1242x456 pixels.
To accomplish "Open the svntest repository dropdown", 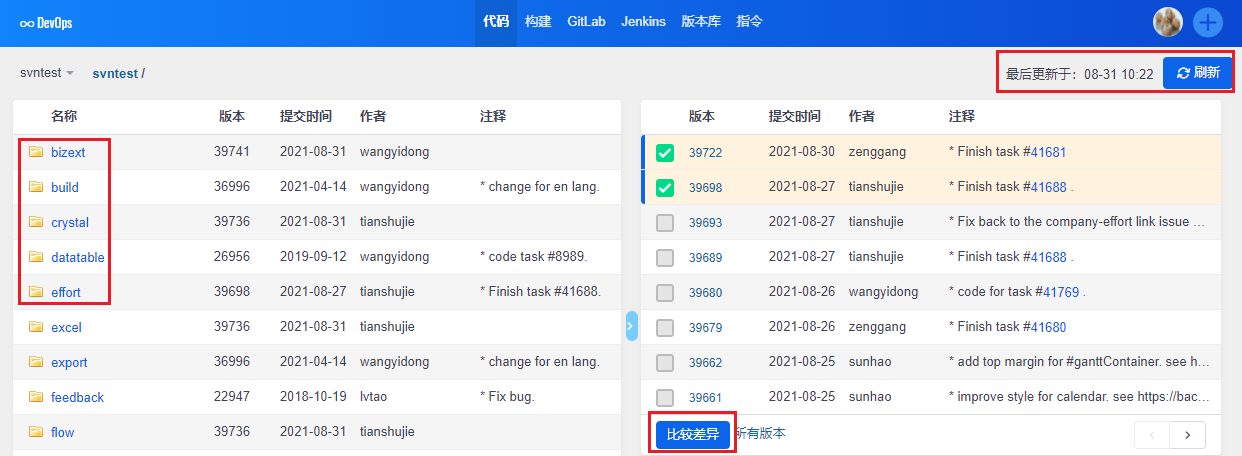I will 47,73.
